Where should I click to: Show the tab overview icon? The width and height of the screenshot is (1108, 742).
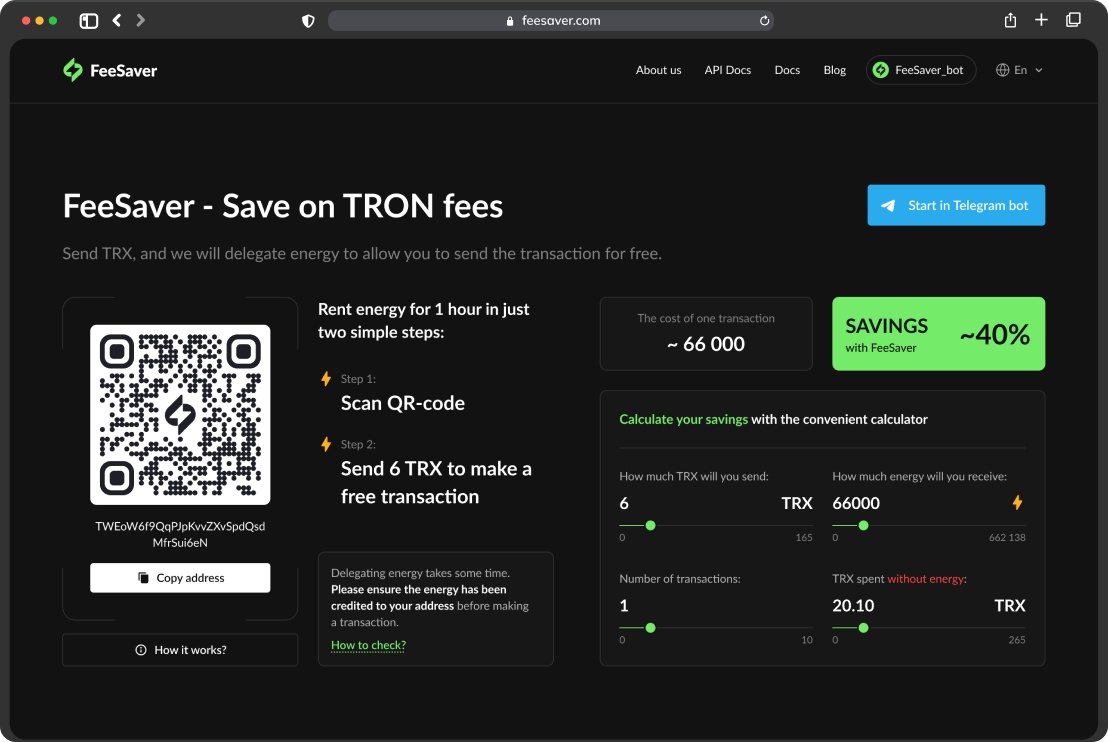point(1073,20)
